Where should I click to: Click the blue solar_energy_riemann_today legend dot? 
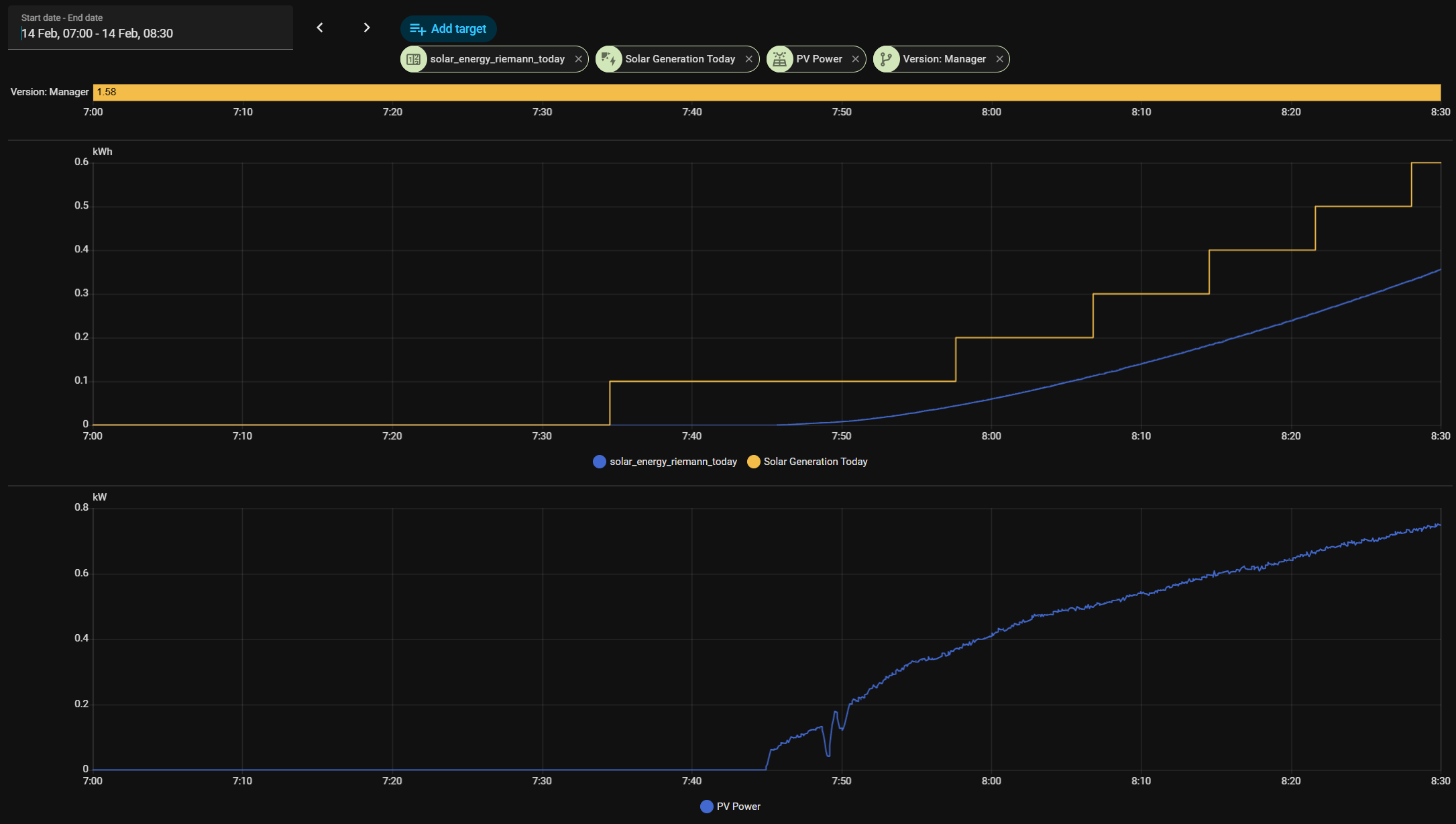click(x=600, y=462)
